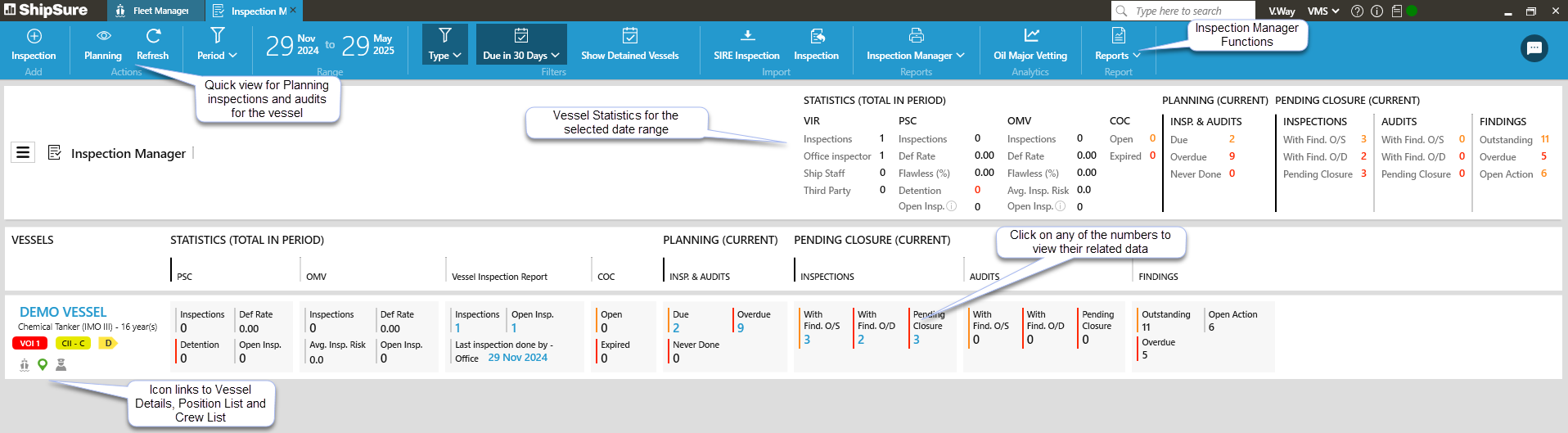Open the chat bubble button
Image resolution: width=1568 pixels, height=433 pixels.
(x=1534, y=48)
